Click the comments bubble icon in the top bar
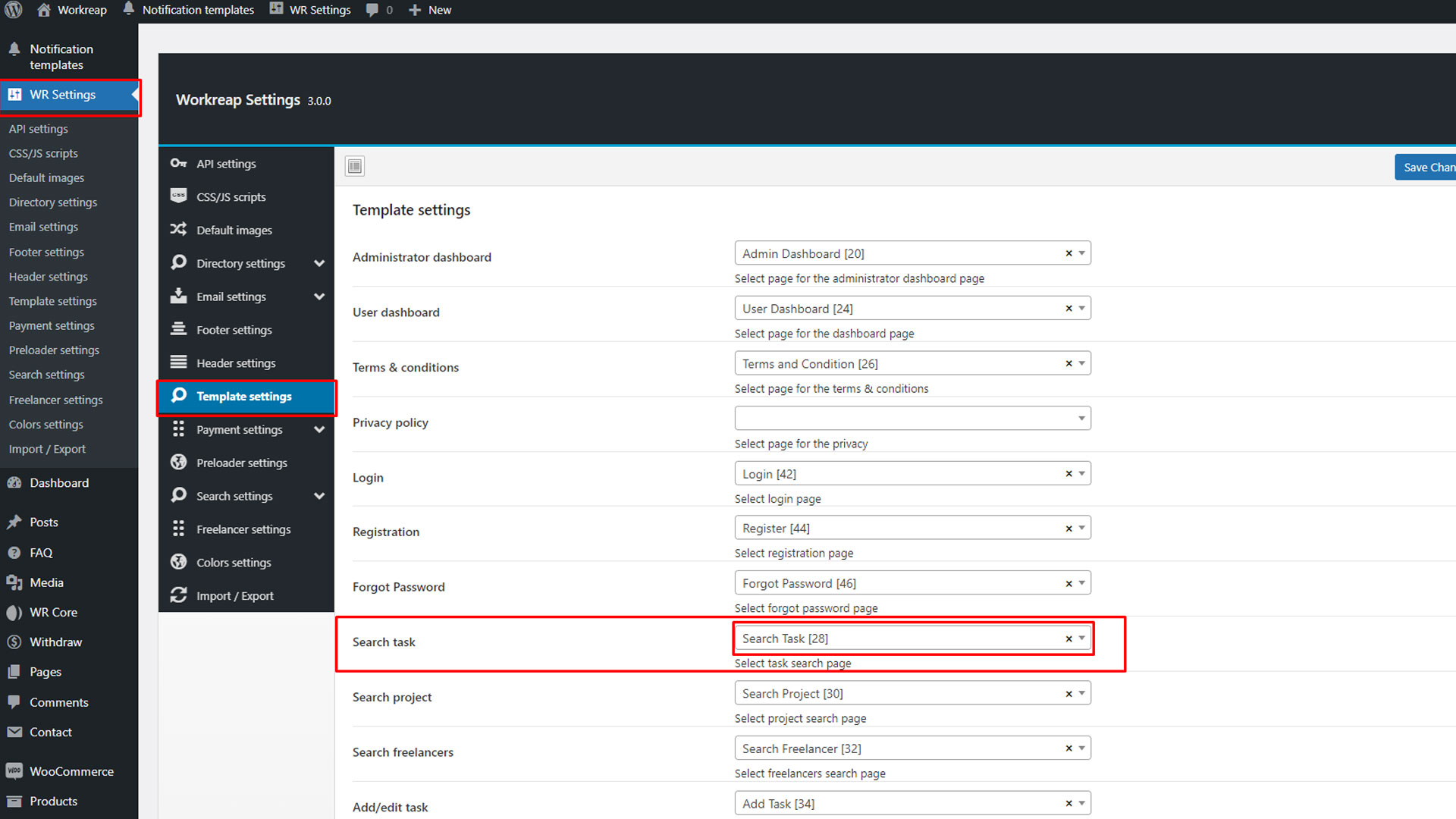This screenshot has width=1456, height=819. 372,10
